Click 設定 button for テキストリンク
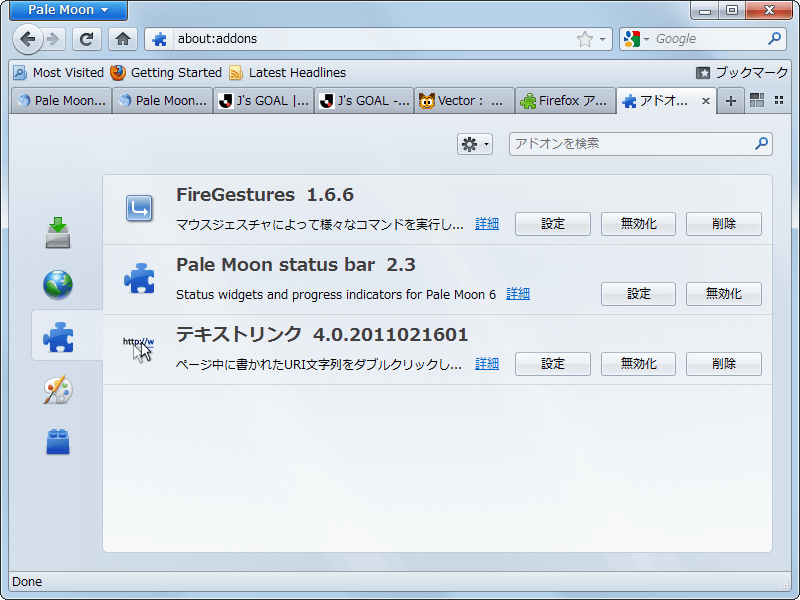Screen dimensions: 800x600 coord(553,364)
